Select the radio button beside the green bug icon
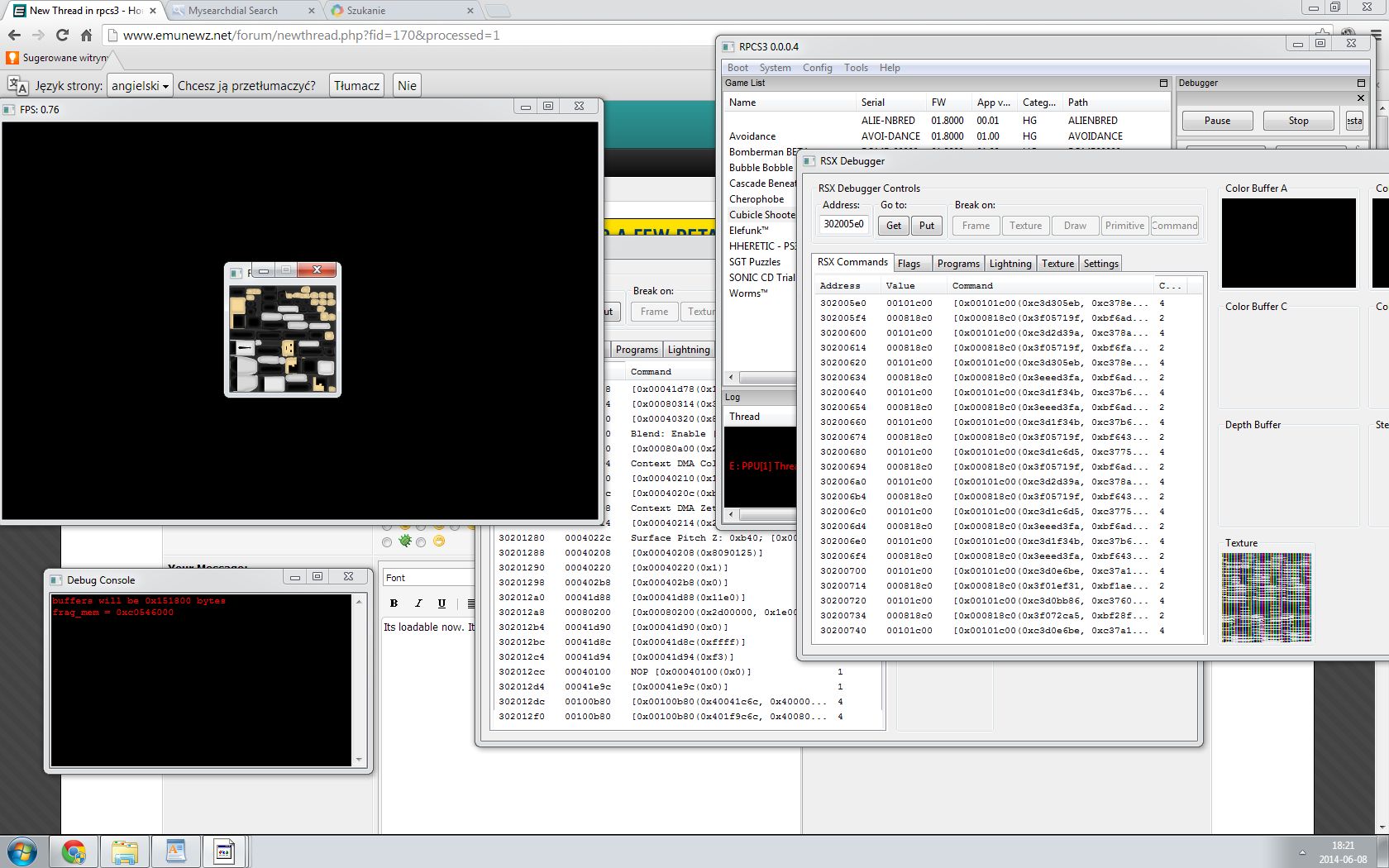Viewport: 1389px width, 868px height. point(387,542)
